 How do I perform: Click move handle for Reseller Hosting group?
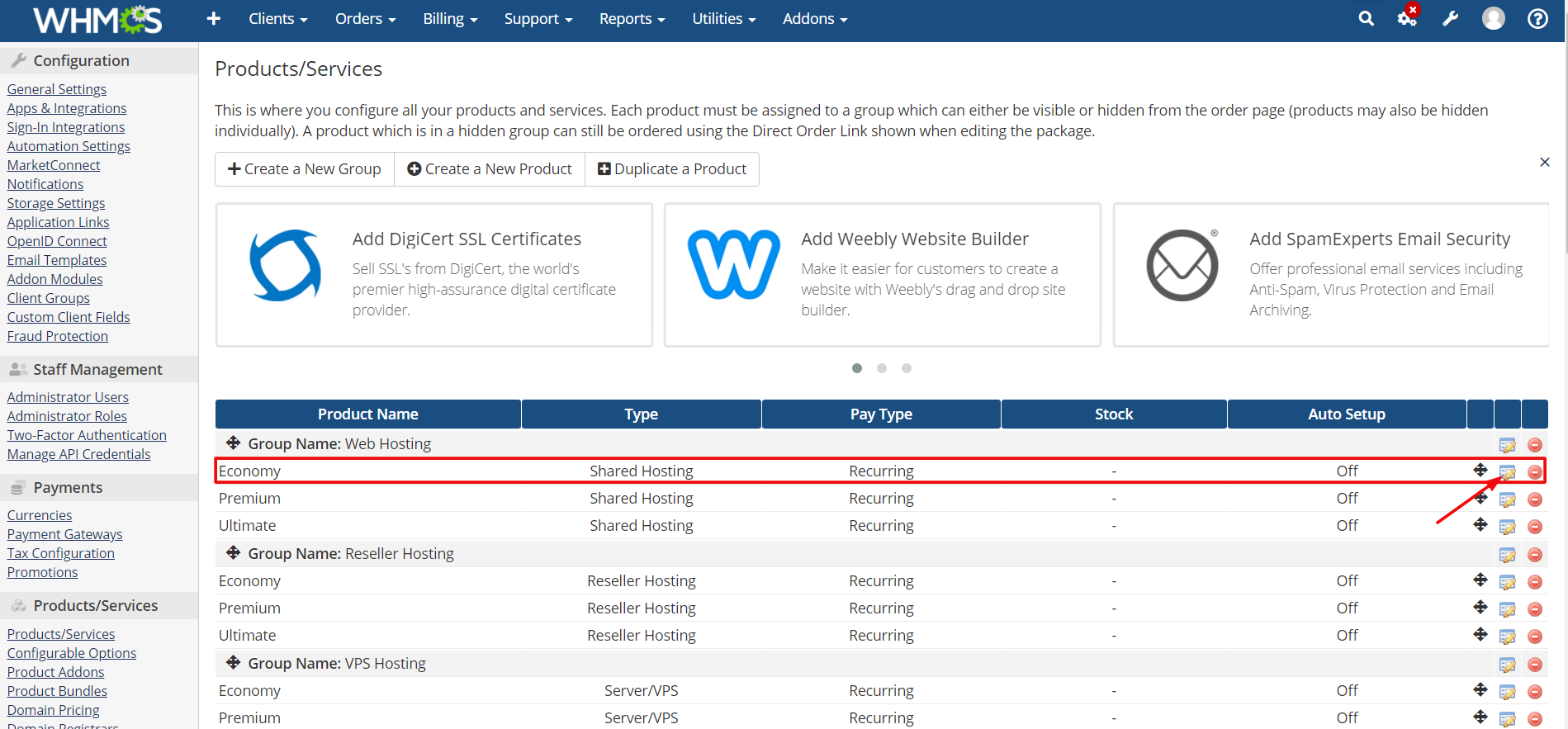[234, 553]
